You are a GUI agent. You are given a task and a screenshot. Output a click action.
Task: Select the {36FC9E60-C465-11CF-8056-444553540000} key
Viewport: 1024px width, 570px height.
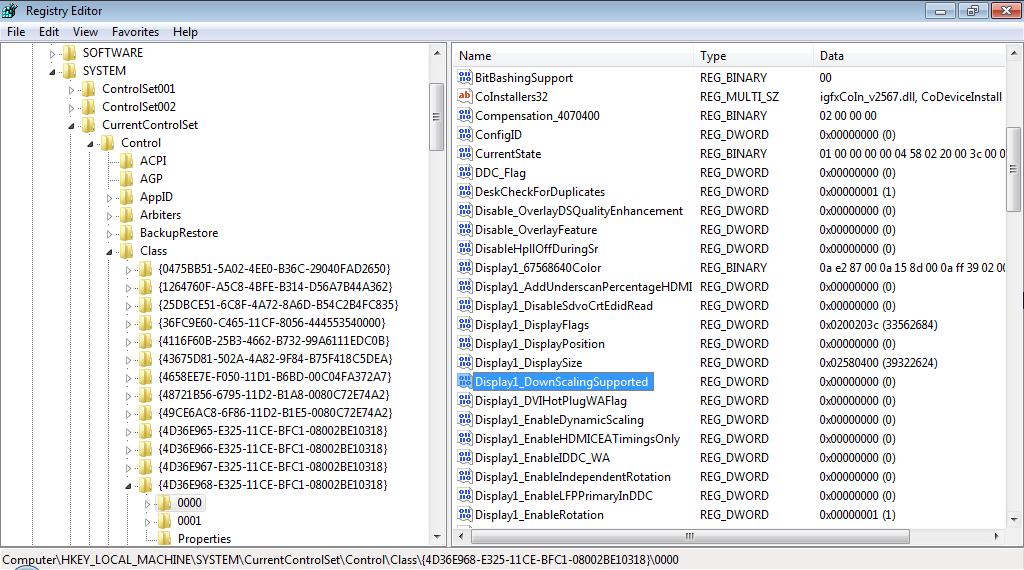272,323
